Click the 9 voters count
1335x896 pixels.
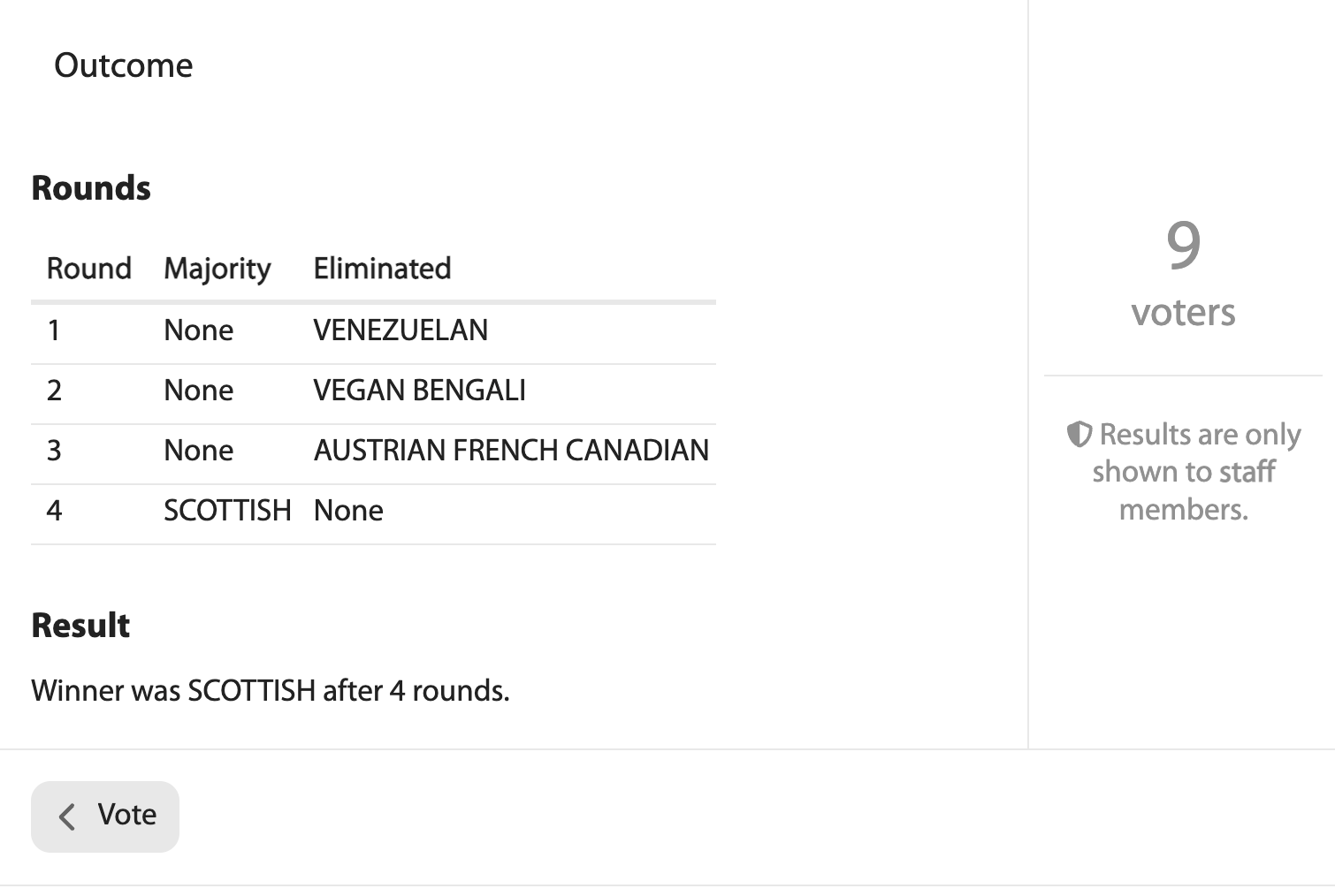(1183, 245)
